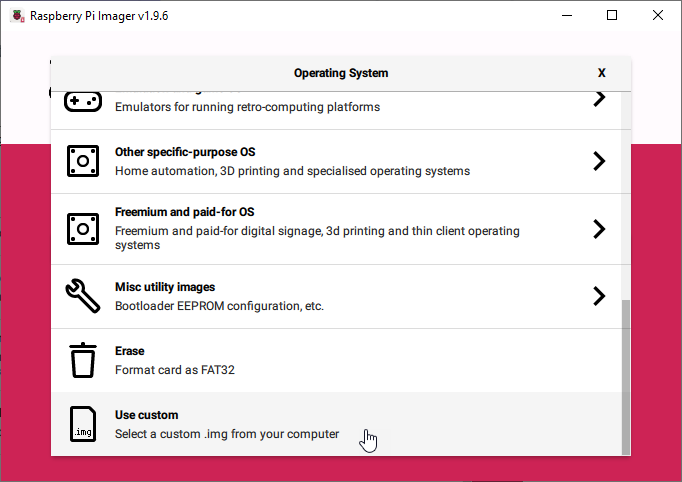682x482 pixels.
Task: Expand Other specific-purpose OS chevron
Action: 599,161
